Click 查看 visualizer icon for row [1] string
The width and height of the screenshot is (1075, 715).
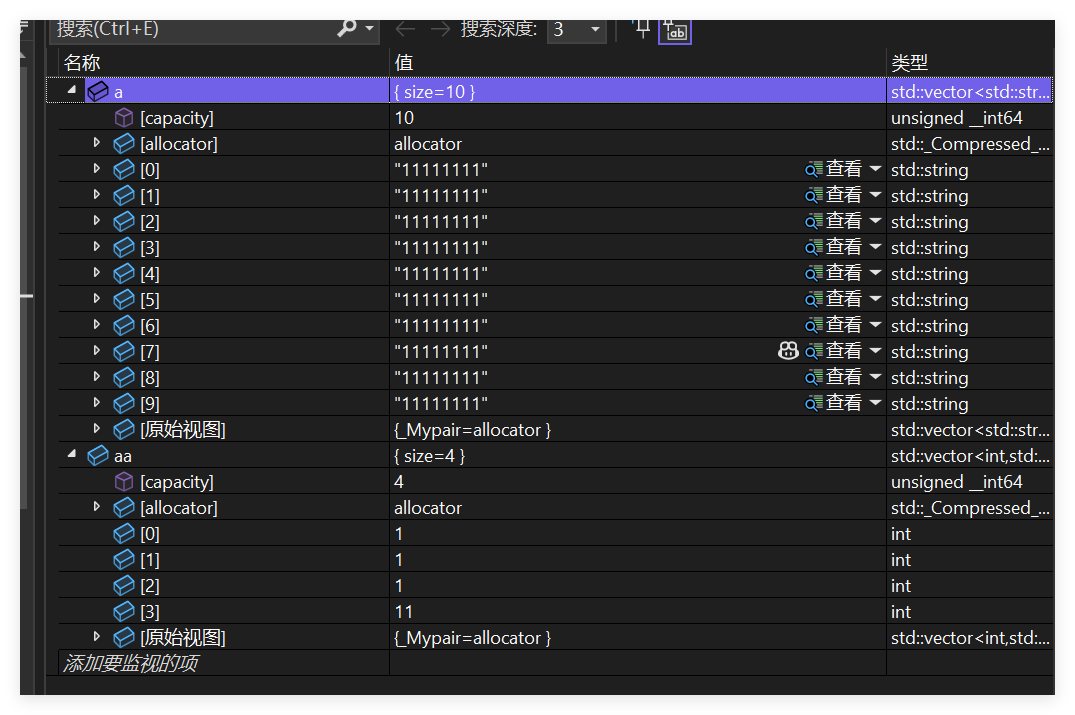coord(813,195)
